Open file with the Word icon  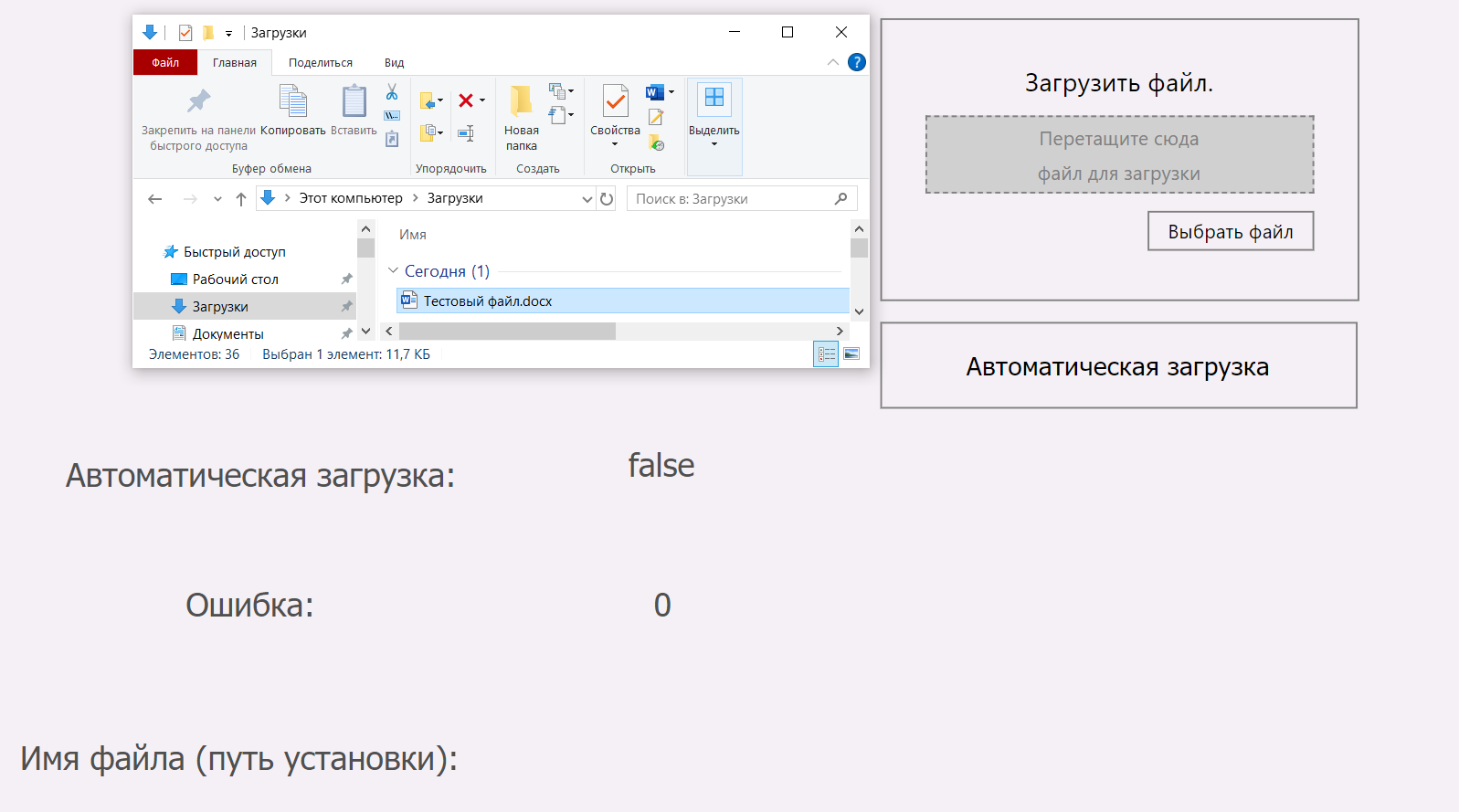tap(655, 92)
